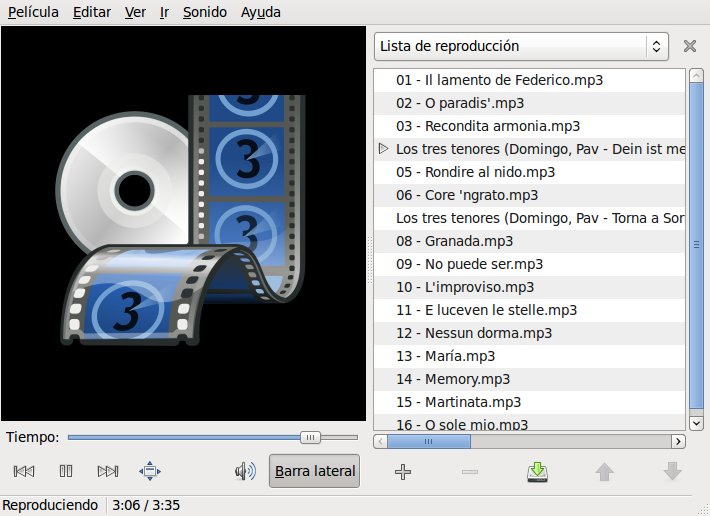Select track 06 - Core 'ngrato.mp3
710x516 pixels.
529,196
